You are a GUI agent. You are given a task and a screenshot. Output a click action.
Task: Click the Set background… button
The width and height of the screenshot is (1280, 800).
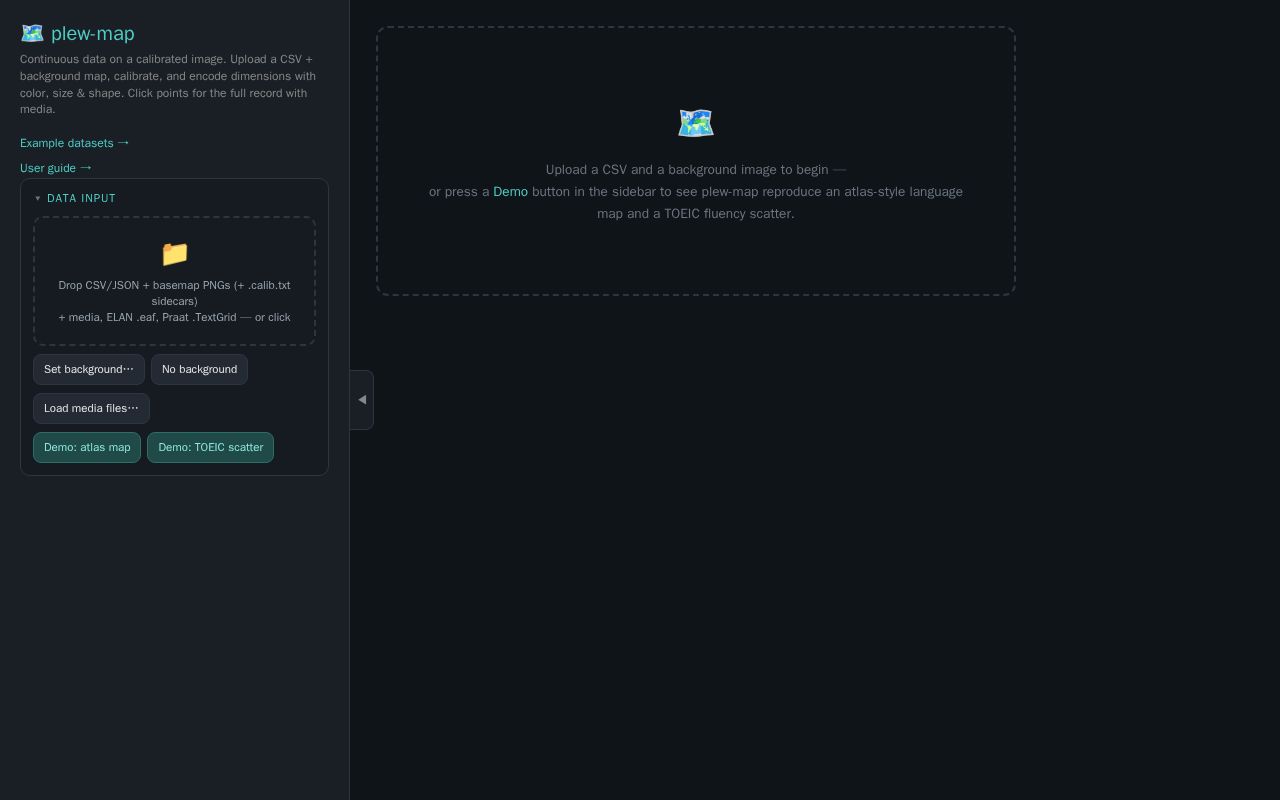(89, 369)
